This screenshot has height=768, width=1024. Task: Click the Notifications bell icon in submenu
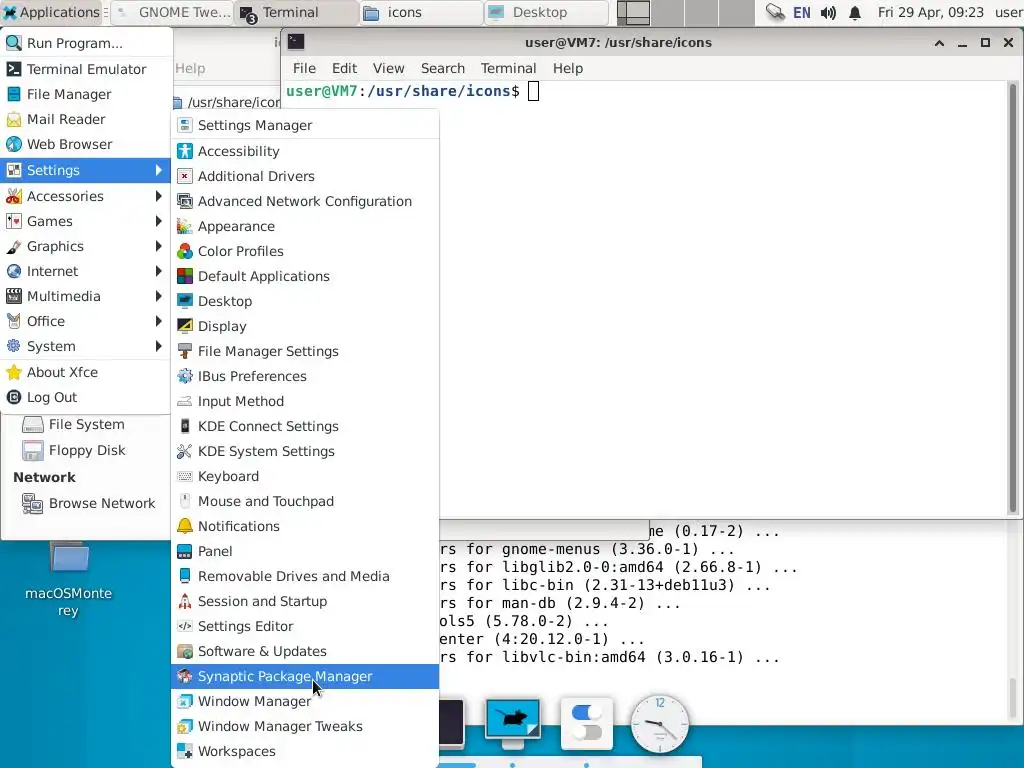click(x=185, y=526)
